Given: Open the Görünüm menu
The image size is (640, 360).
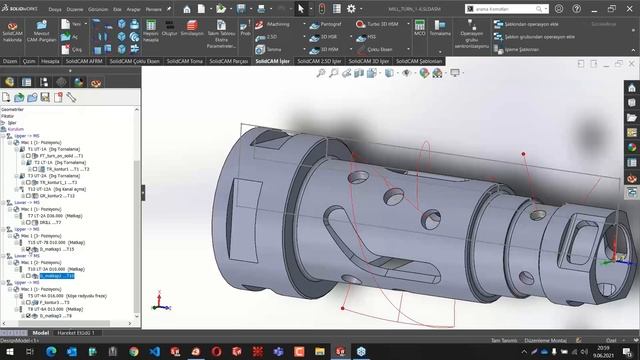Looking at the screenshot, I should (98, 9).
